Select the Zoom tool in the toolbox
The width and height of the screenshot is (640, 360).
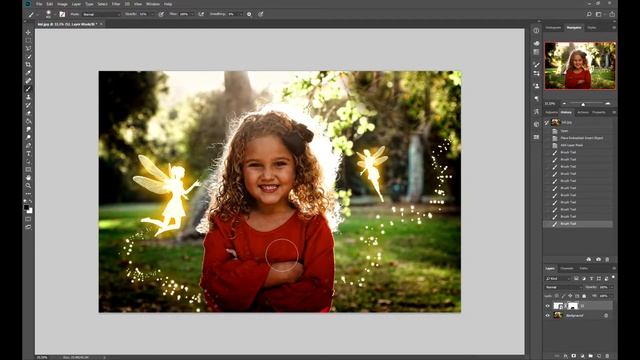pyautogui.click(x=28, y=186)
